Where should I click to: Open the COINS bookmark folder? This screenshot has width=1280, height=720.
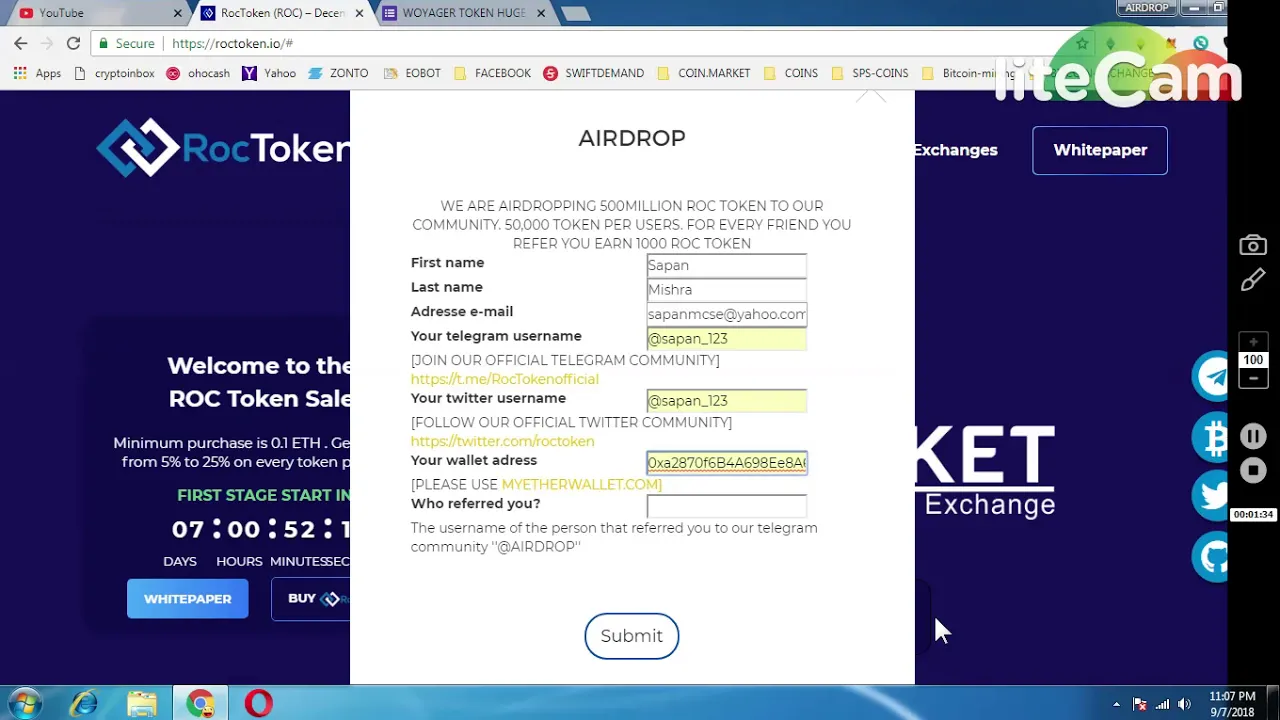tap(790, 73)
